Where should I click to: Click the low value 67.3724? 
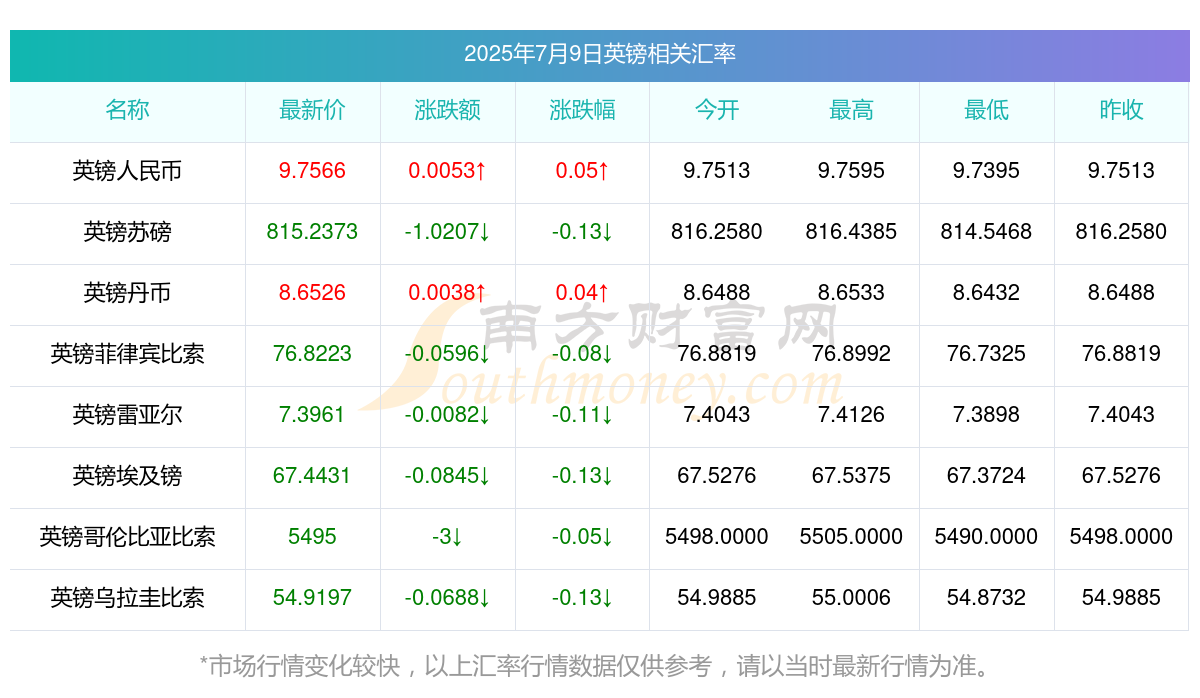tap(986, 476)
